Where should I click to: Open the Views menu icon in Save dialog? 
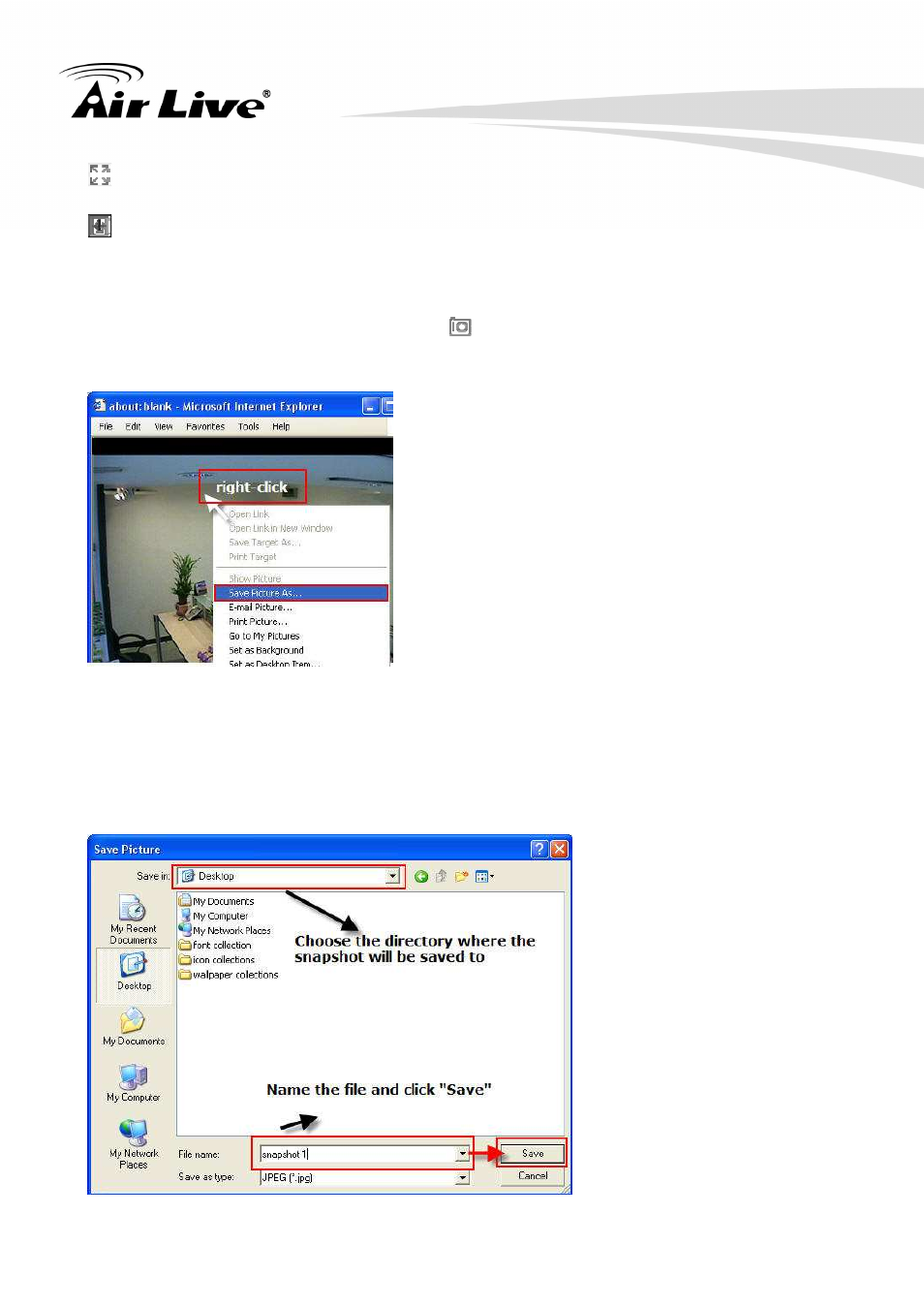(484, 877)
